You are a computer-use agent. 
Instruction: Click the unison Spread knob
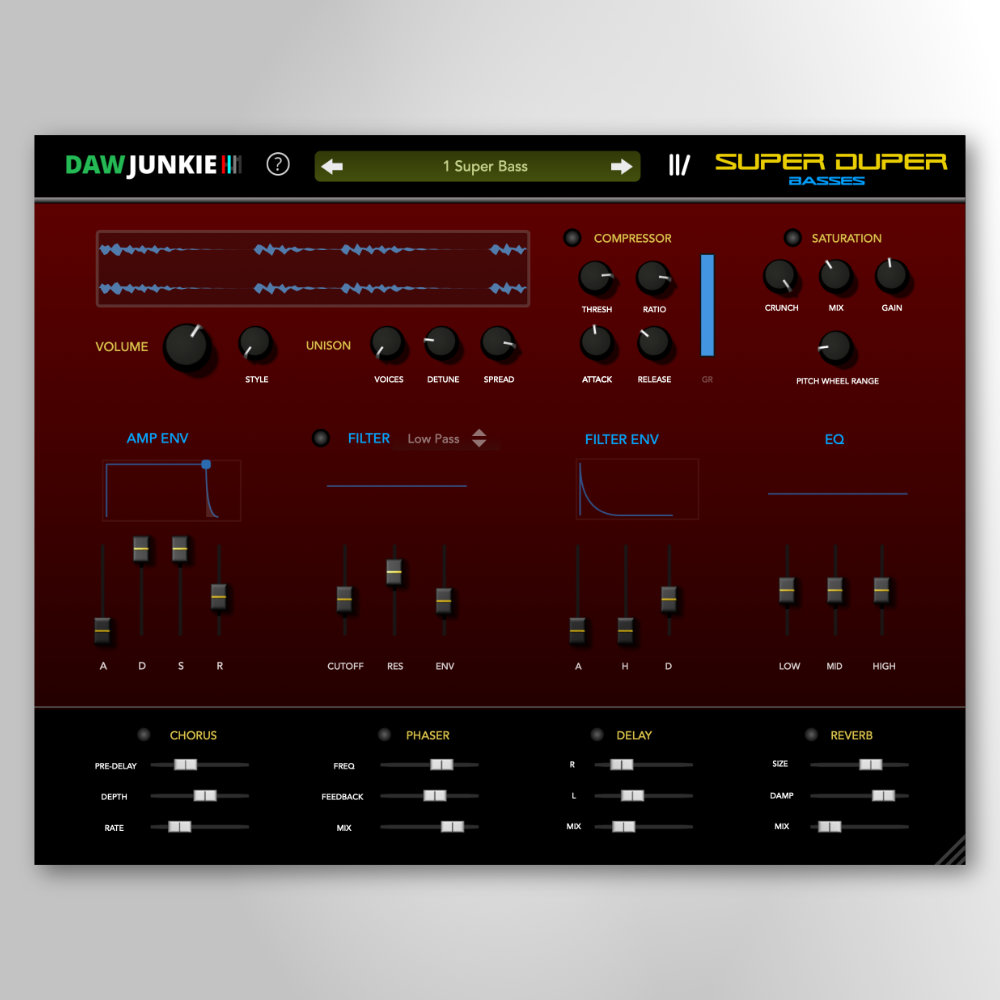pos(497,343)
